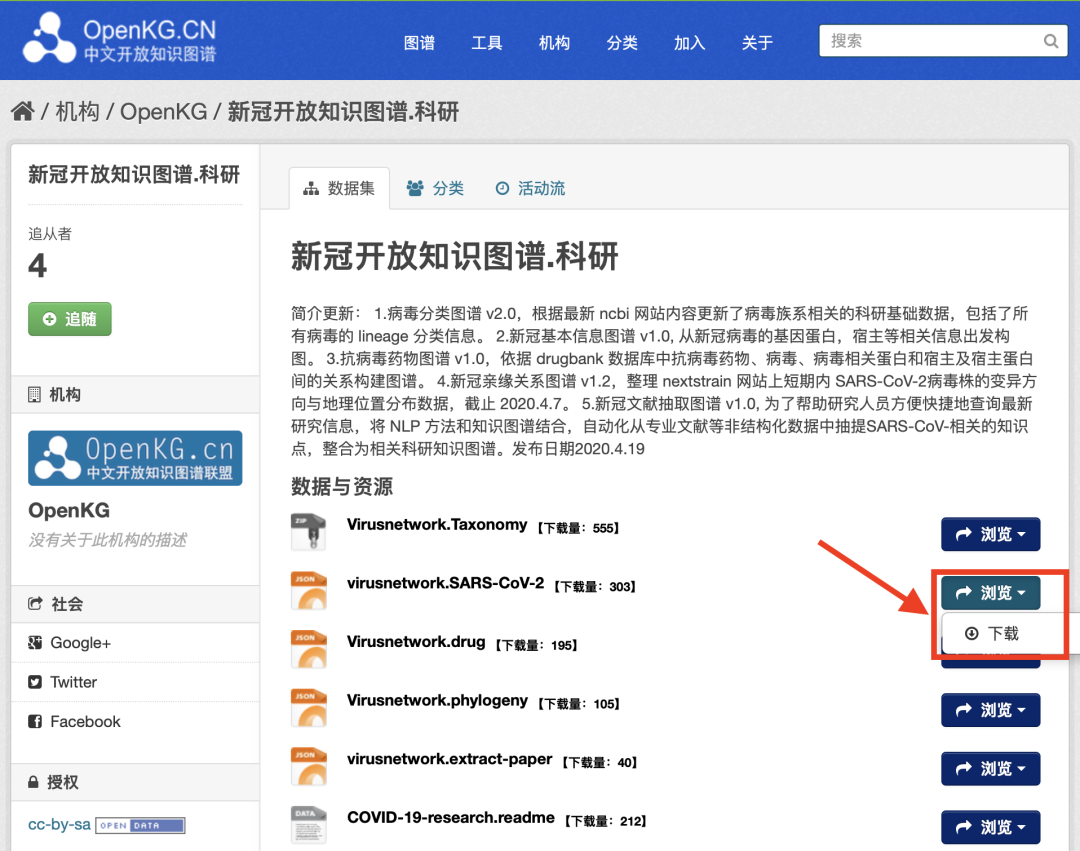
Task: Select 下载 in the open dropdown menu
Action: click(992, 633)
